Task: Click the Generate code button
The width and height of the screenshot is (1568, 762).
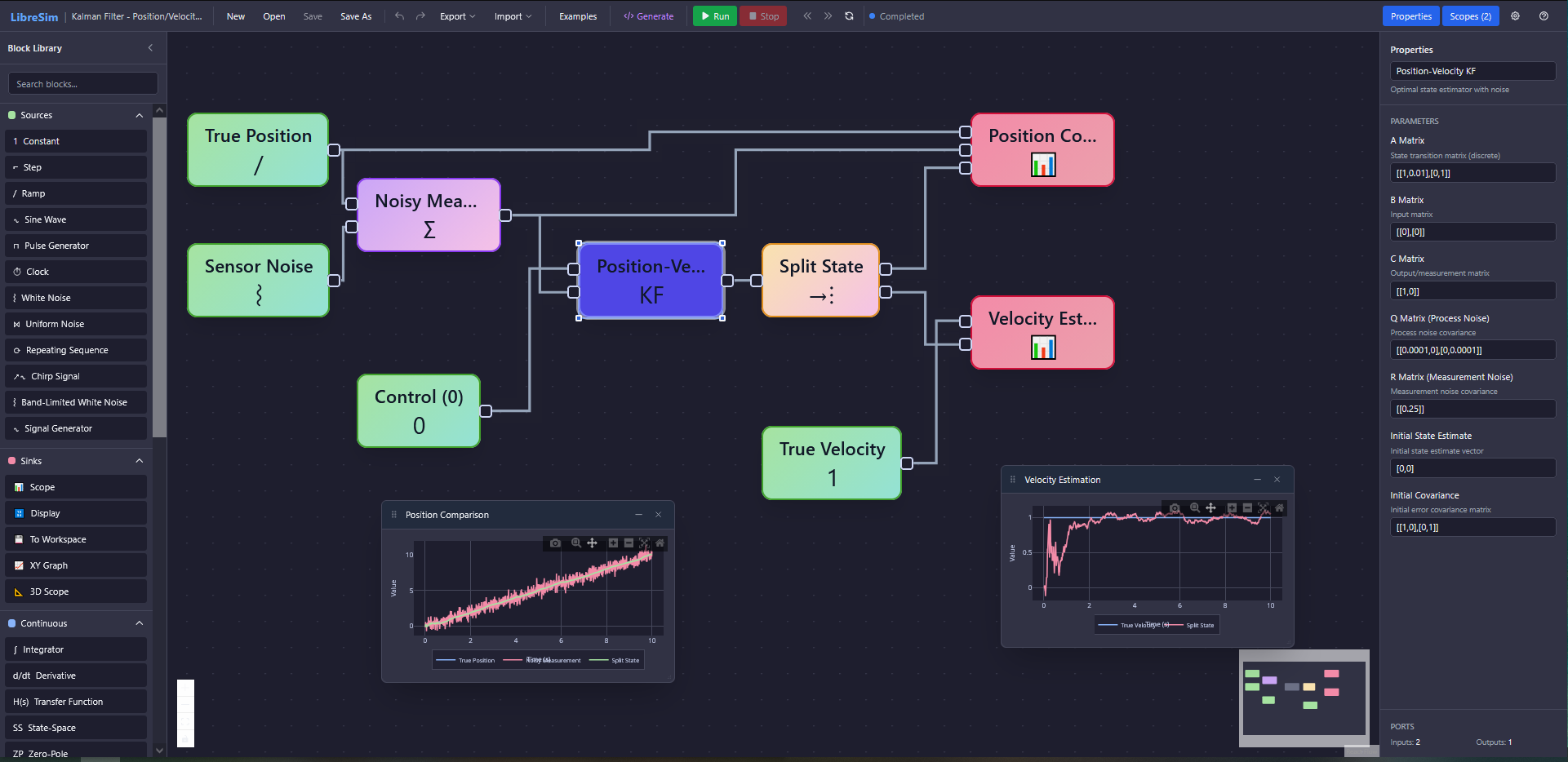Action: pyautogui.click(x=649, y=16)
